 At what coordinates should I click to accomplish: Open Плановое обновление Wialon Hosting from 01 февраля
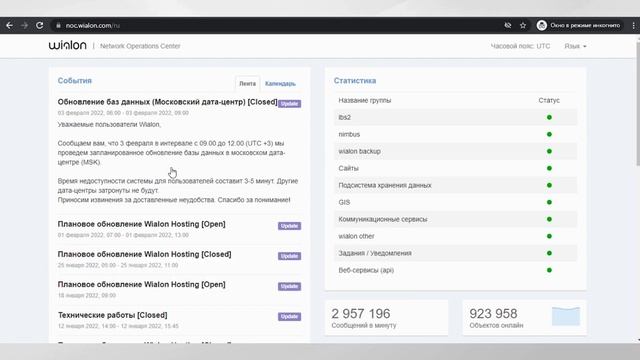pos(141,224)
